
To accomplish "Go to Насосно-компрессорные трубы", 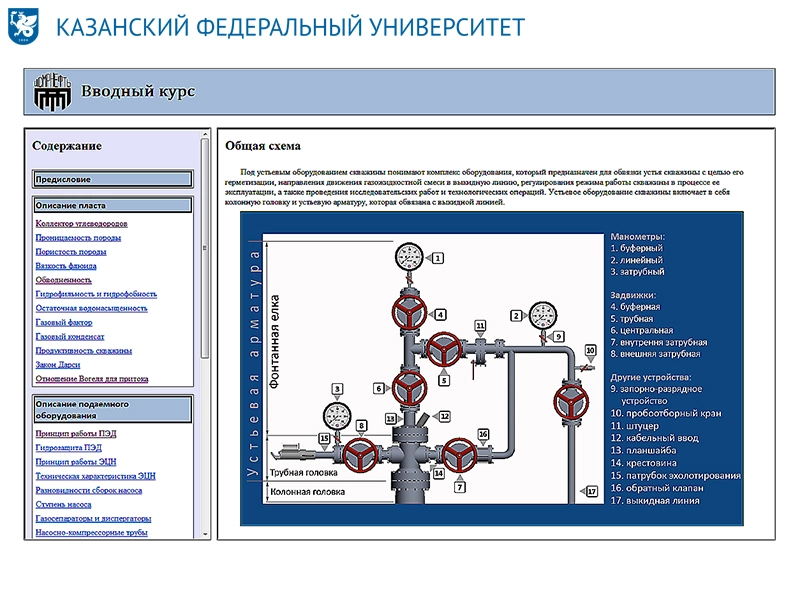I will [x=91, y=533].
